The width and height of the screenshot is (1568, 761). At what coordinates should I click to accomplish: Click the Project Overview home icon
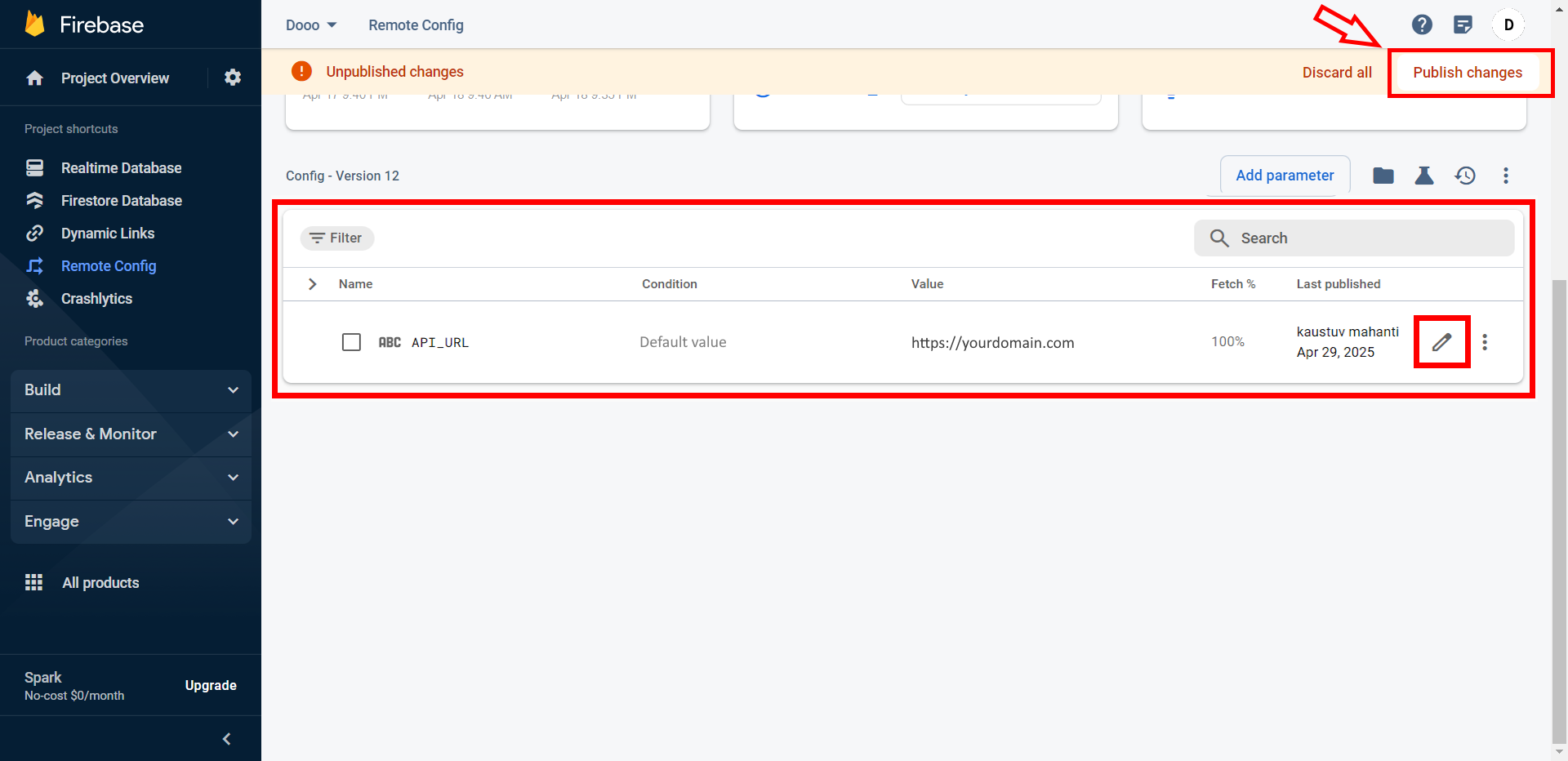click(34, 78)
